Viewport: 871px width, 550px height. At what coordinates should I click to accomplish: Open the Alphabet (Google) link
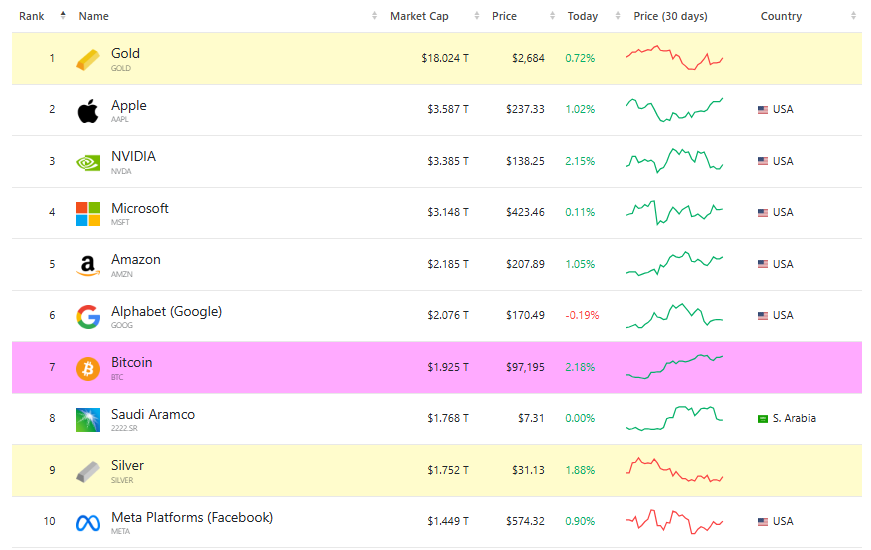(167, 312)
